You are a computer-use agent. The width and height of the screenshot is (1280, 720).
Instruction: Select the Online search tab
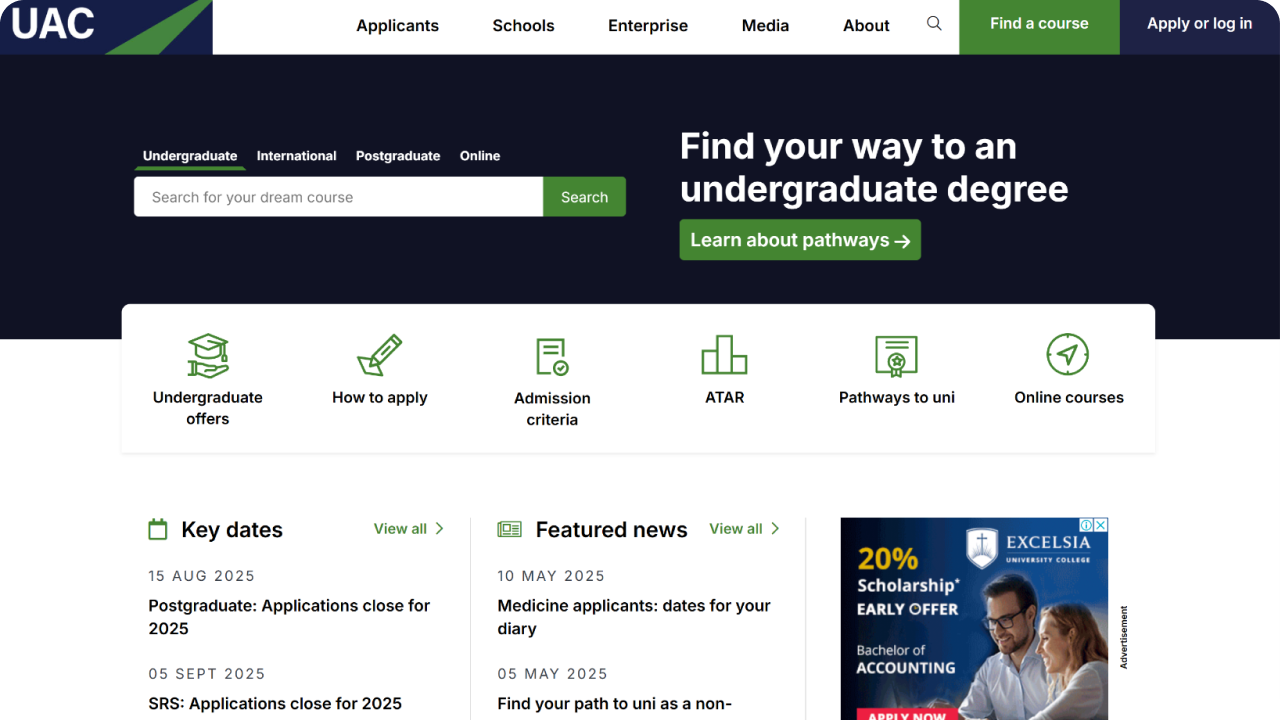coord(480,156)
